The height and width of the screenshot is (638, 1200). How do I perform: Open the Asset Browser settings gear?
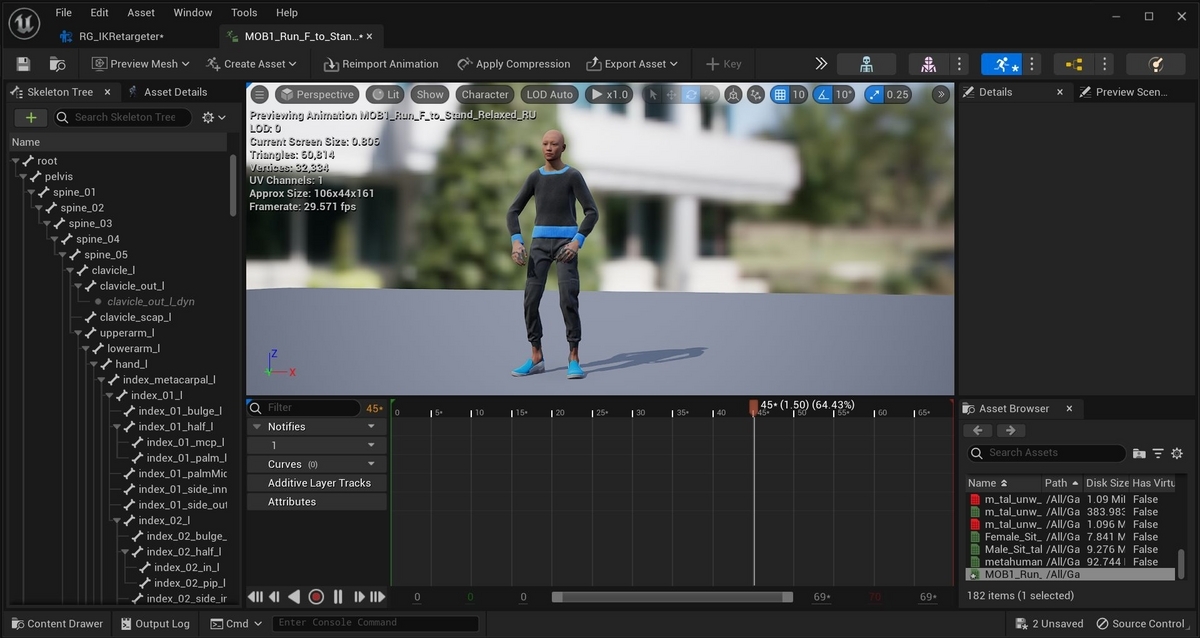[1177, 453]
